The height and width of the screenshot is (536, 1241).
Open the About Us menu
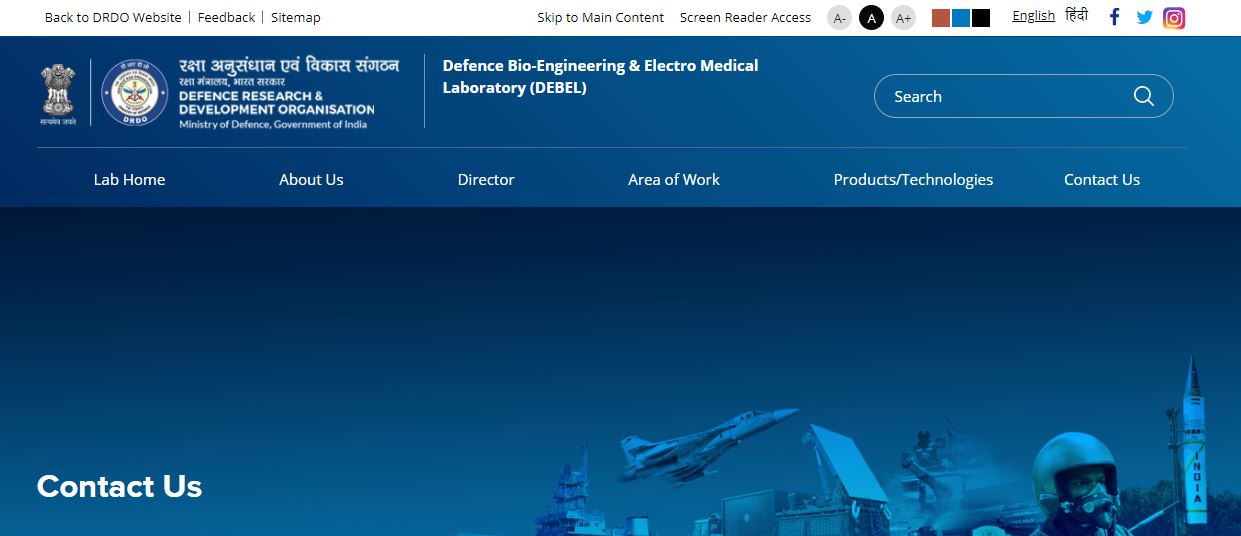(x=311, y=180)
